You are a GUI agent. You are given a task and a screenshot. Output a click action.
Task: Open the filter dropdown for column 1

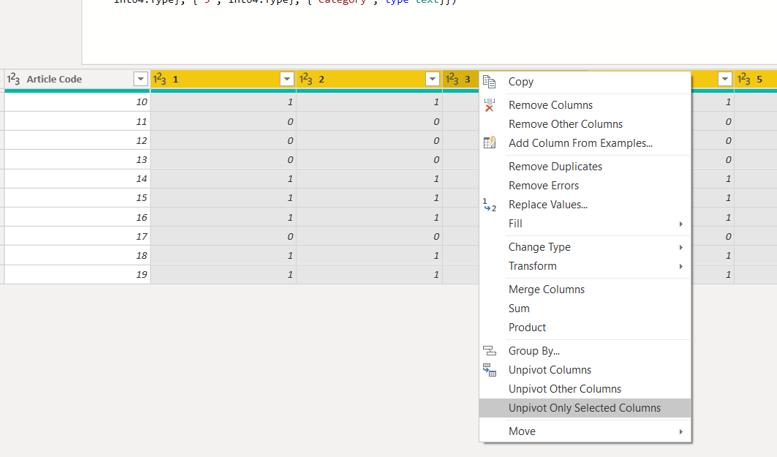[286, 79]
